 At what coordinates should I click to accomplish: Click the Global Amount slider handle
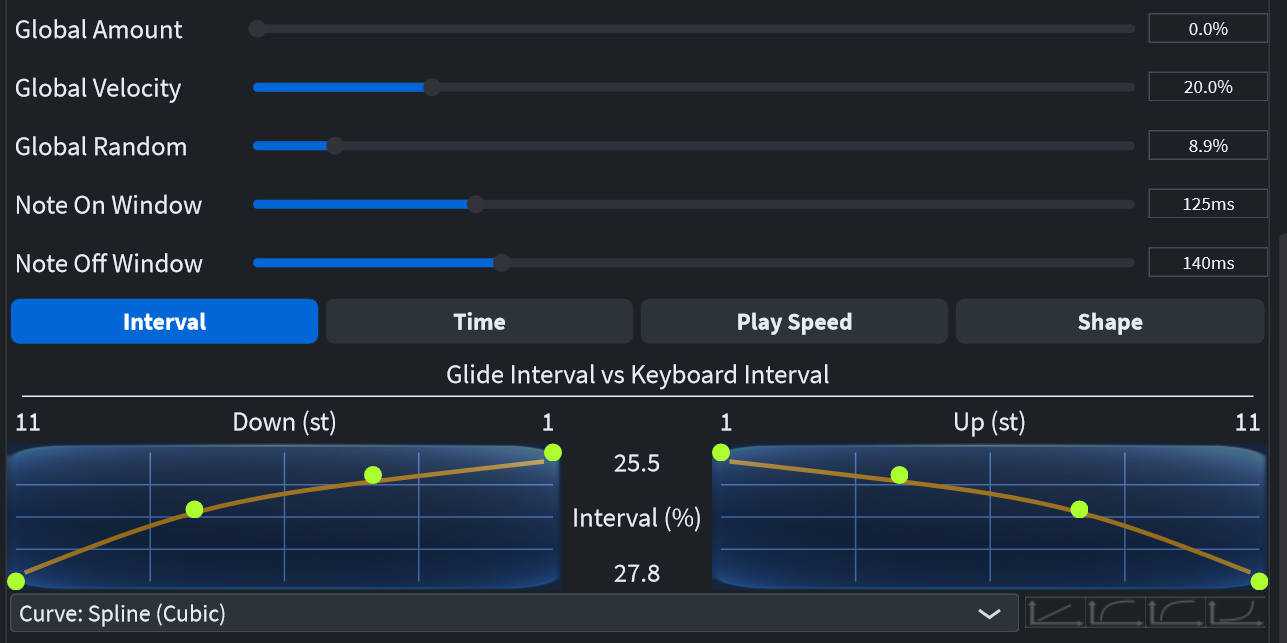pyautogui.click(x=257, y=29)
